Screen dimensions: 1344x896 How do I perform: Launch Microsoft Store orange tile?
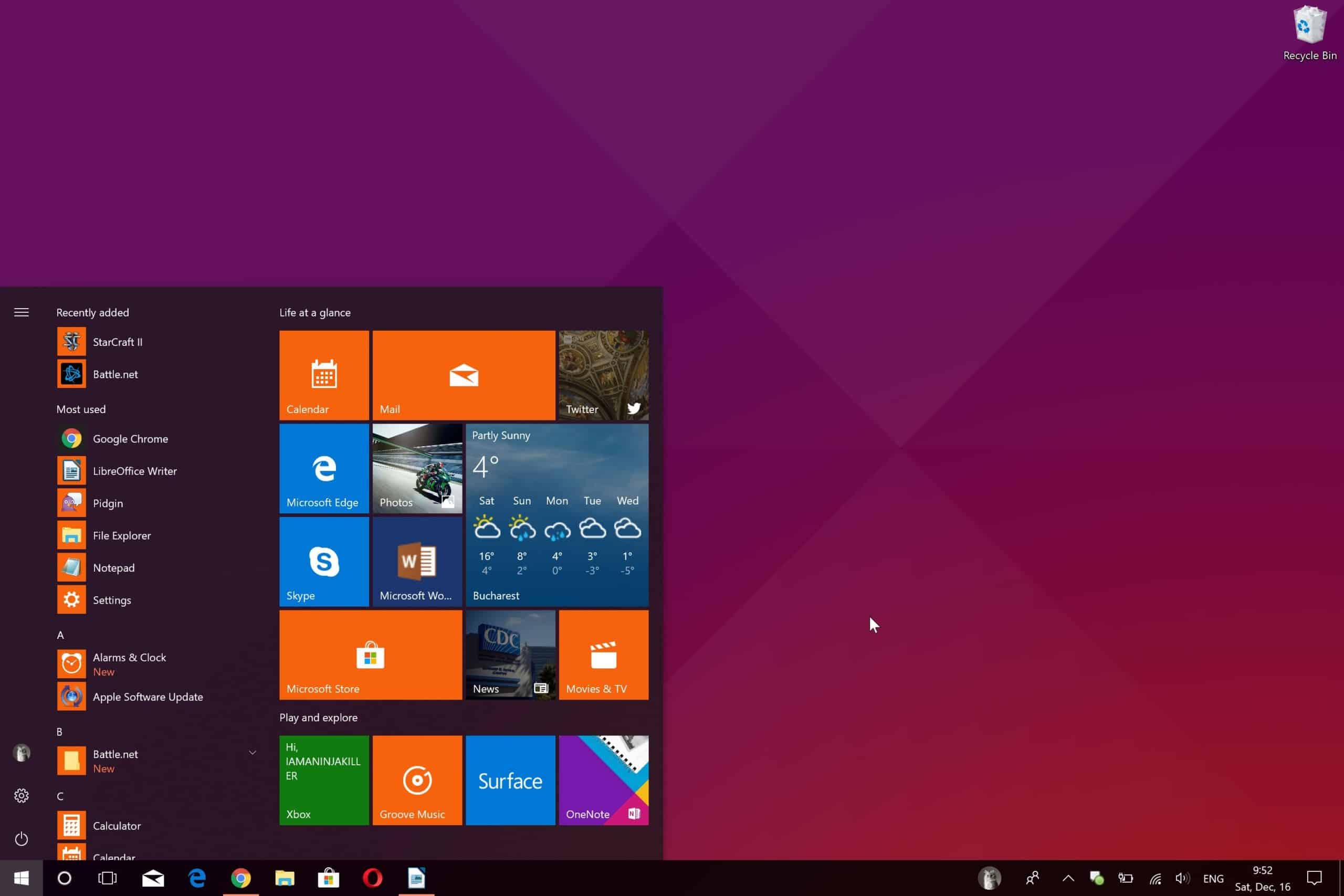coord(370,655)
